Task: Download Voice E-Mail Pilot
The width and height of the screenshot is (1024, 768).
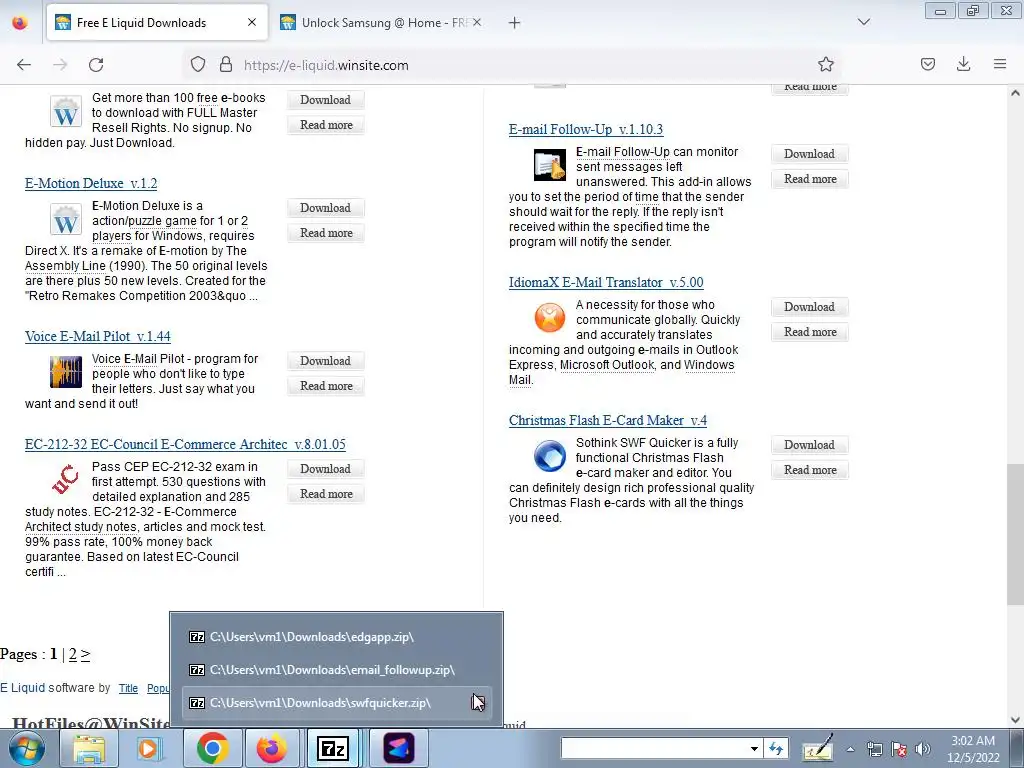Action: 325,361
